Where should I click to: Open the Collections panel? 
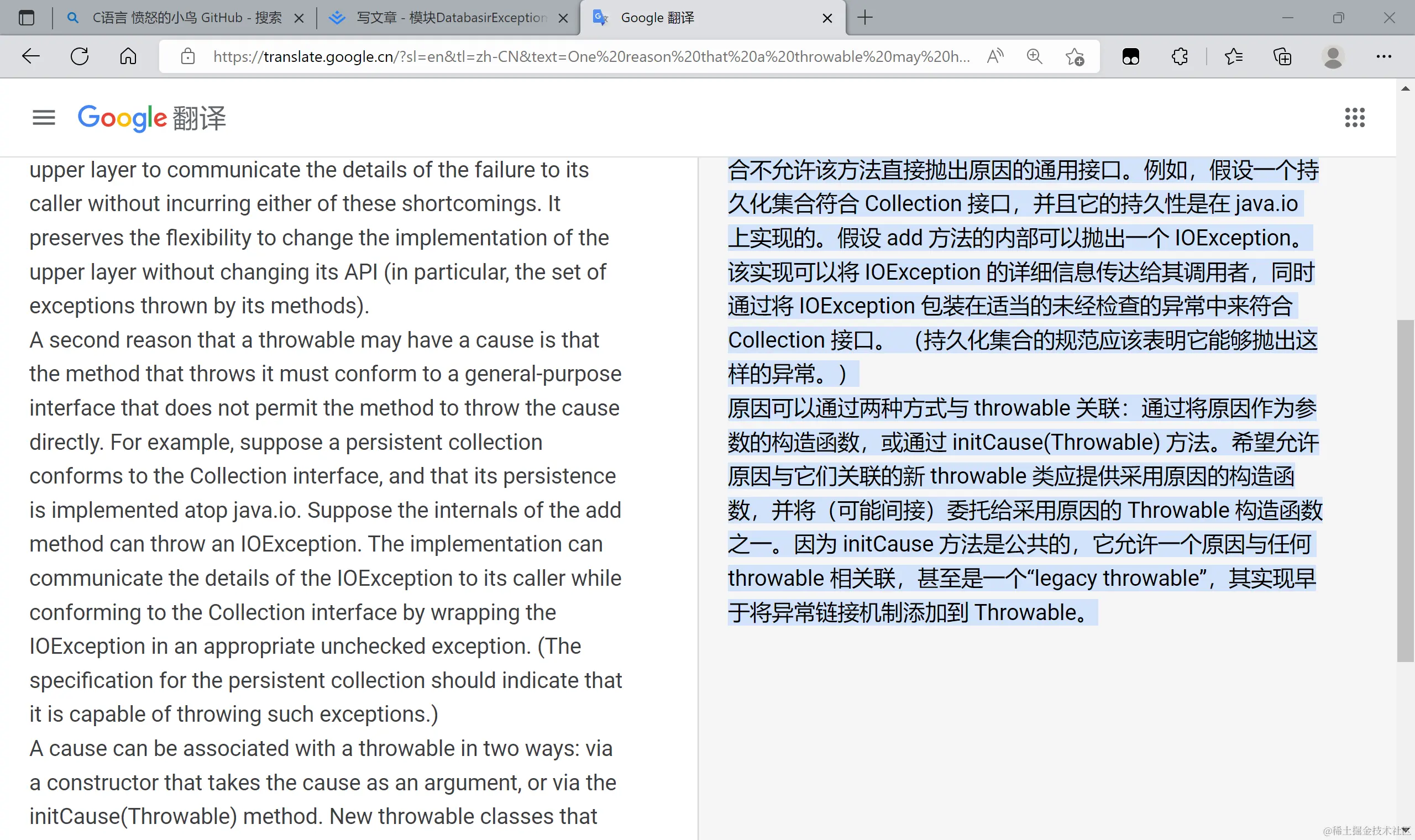[x=1282, y=56]
